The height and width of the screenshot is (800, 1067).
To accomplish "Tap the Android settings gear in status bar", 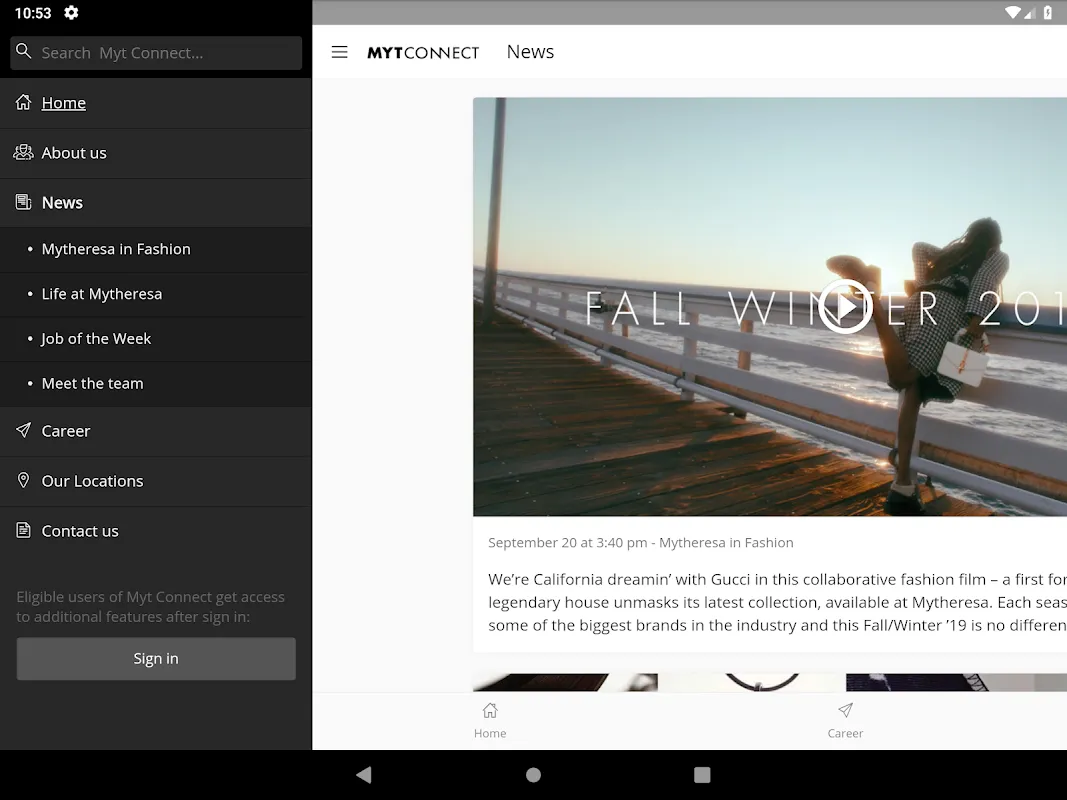I will click(71, 13).
